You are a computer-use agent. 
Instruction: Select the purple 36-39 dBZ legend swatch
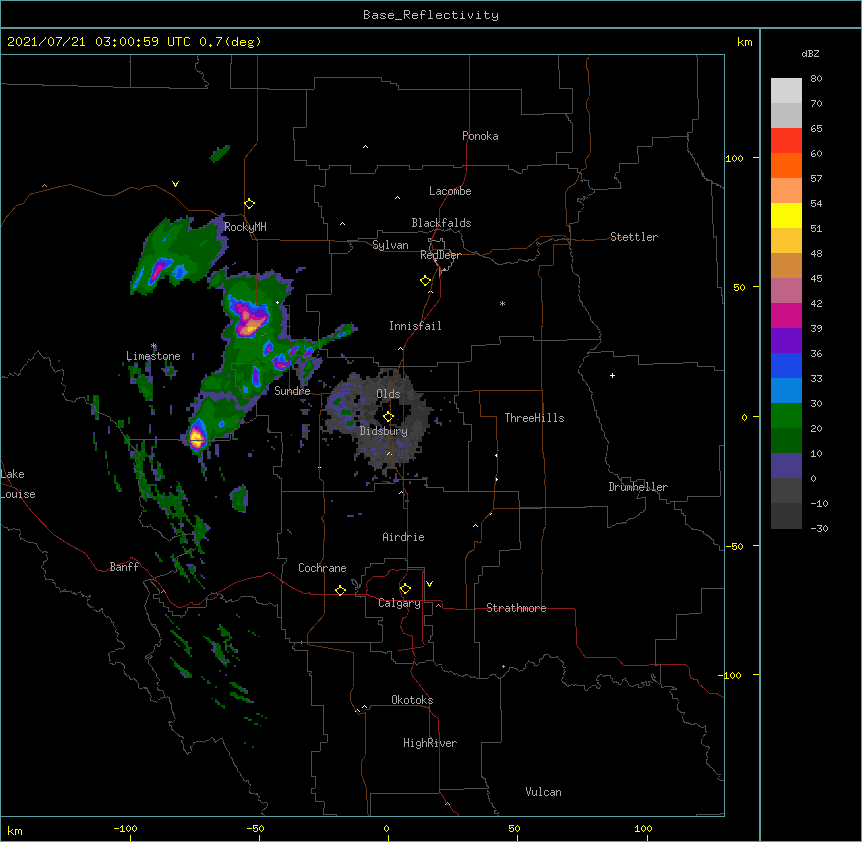(786, 341)
